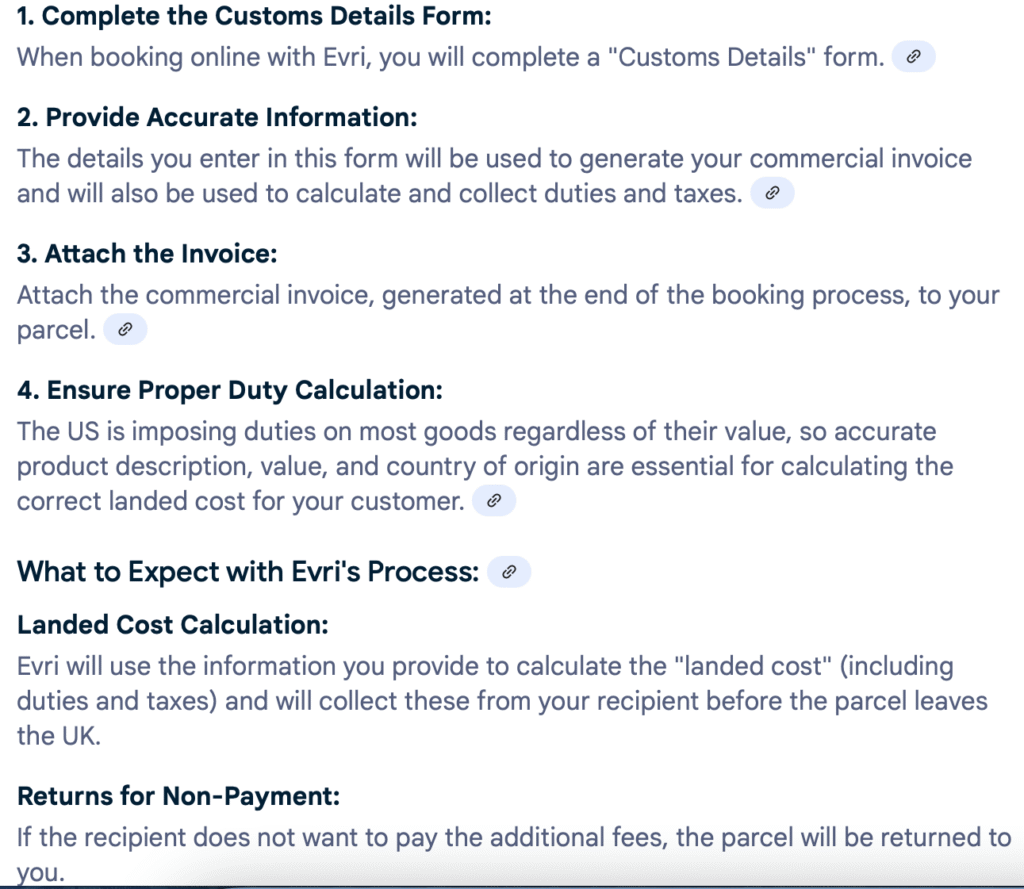Click the "Landed Cost Calculation:" subheading

click(173, 625)
